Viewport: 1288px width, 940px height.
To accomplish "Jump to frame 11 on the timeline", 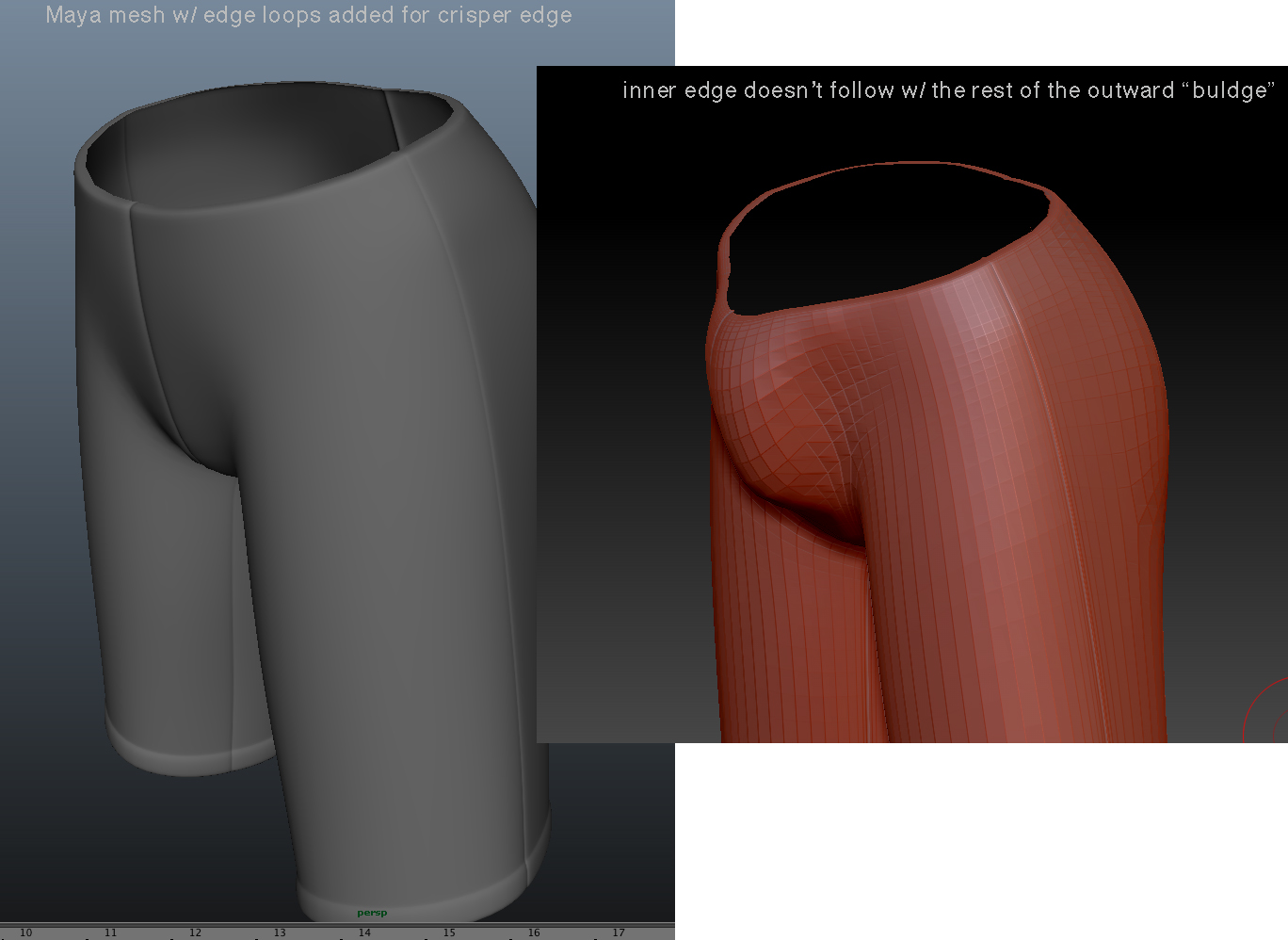I will click(110, 932).
